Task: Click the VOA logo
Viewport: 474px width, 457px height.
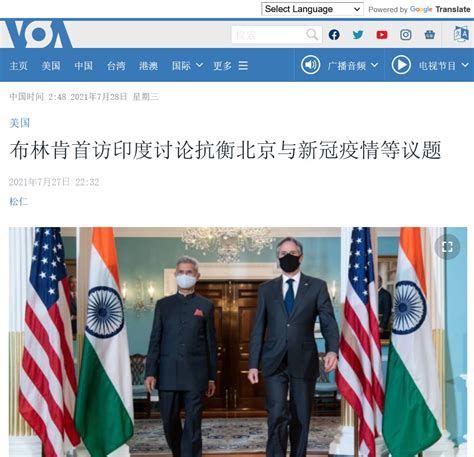Action: click(x=37, y=34)
